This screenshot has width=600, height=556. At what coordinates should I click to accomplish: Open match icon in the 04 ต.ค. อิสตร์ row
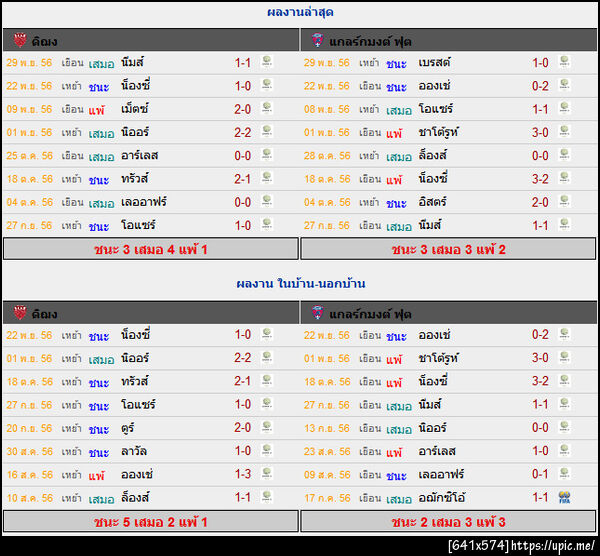pos(564,202)
